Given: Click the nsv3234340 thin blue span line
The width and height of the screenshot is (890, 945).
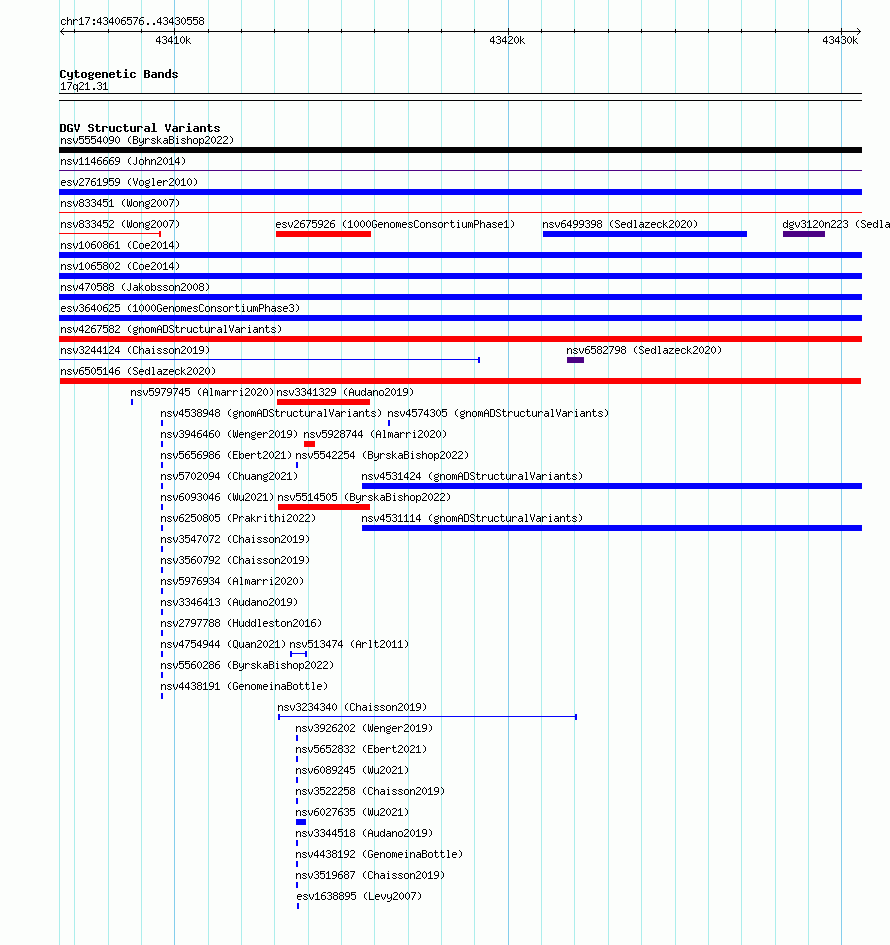Looking at the screenshot, I should coord(427,717).
